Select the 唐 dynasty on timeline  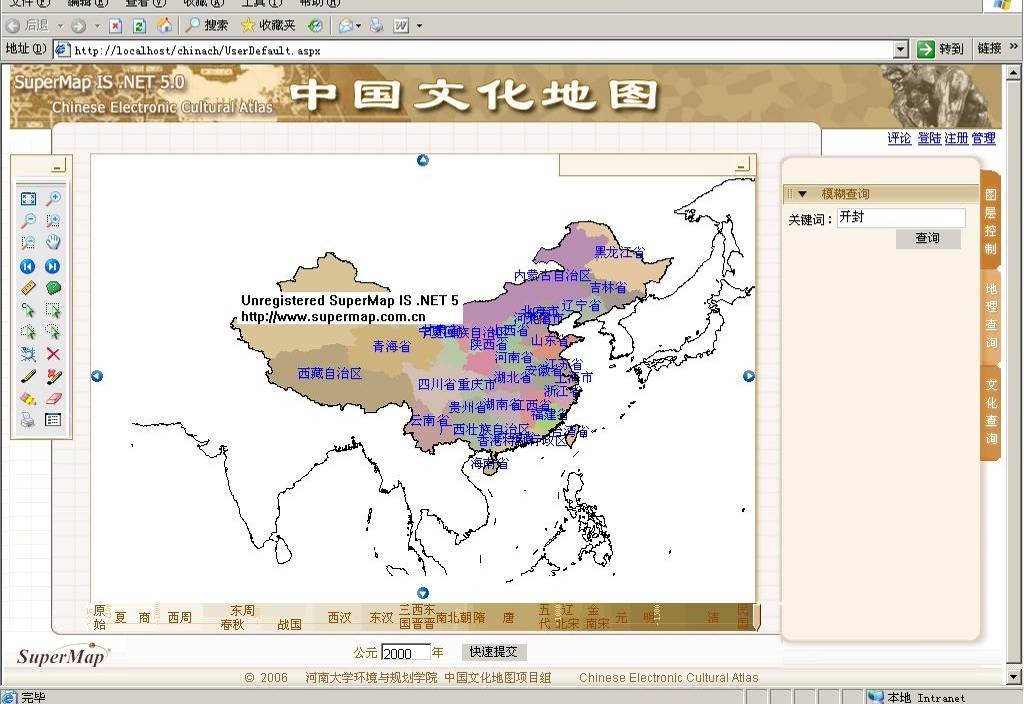tap(508, 618)
